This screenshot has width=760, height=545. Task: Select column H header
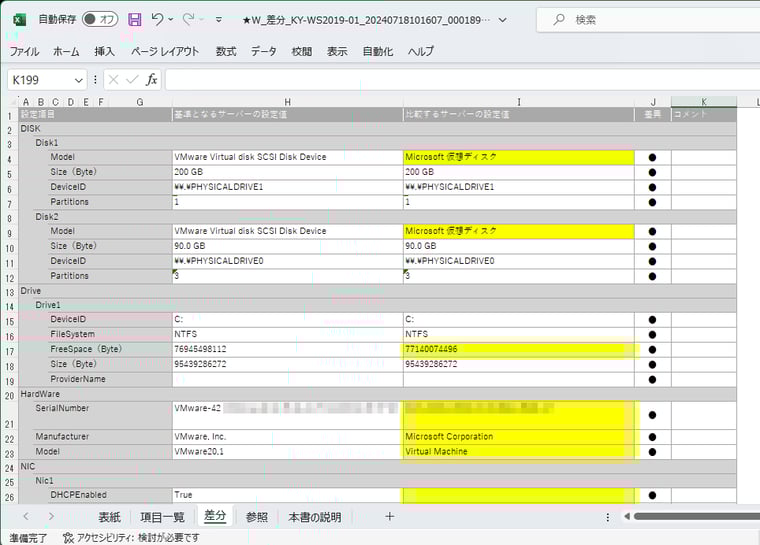point(287,102)
